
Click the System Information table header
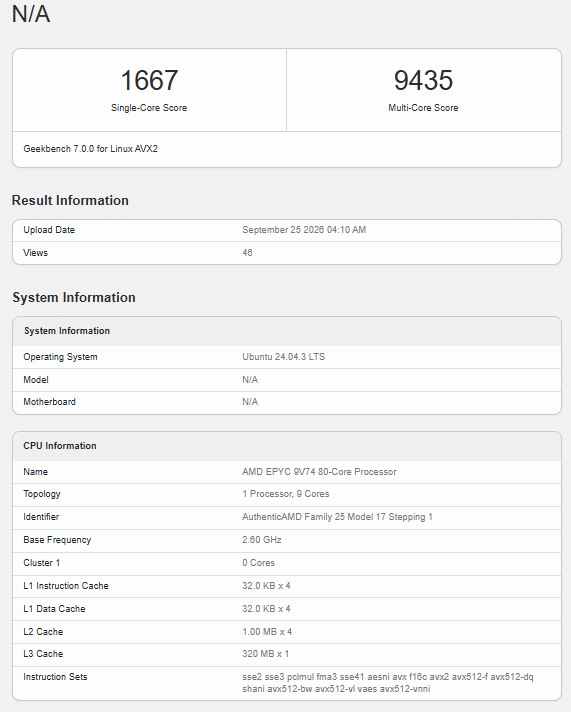[x=287, y=331]
